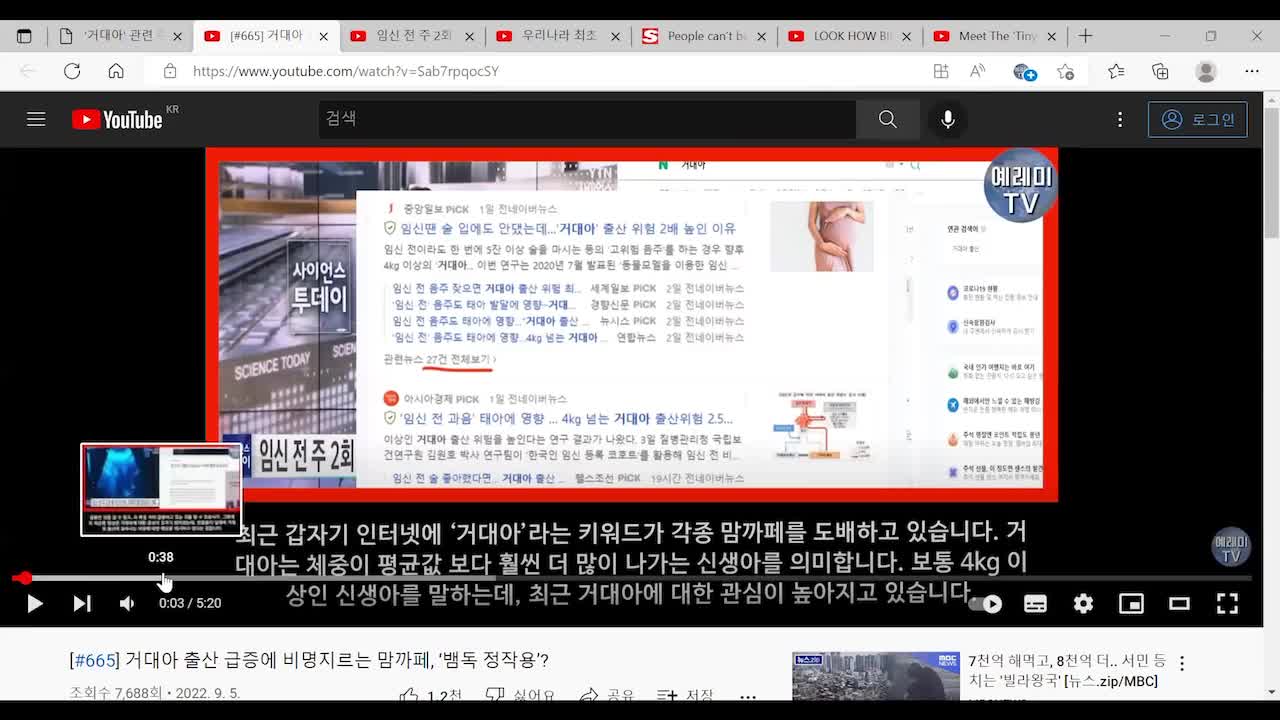Click the seek preview thumbnail at 0:38
Viewport: 1280px width, 720px height.
pyautogui.click(x=161, y=490)
